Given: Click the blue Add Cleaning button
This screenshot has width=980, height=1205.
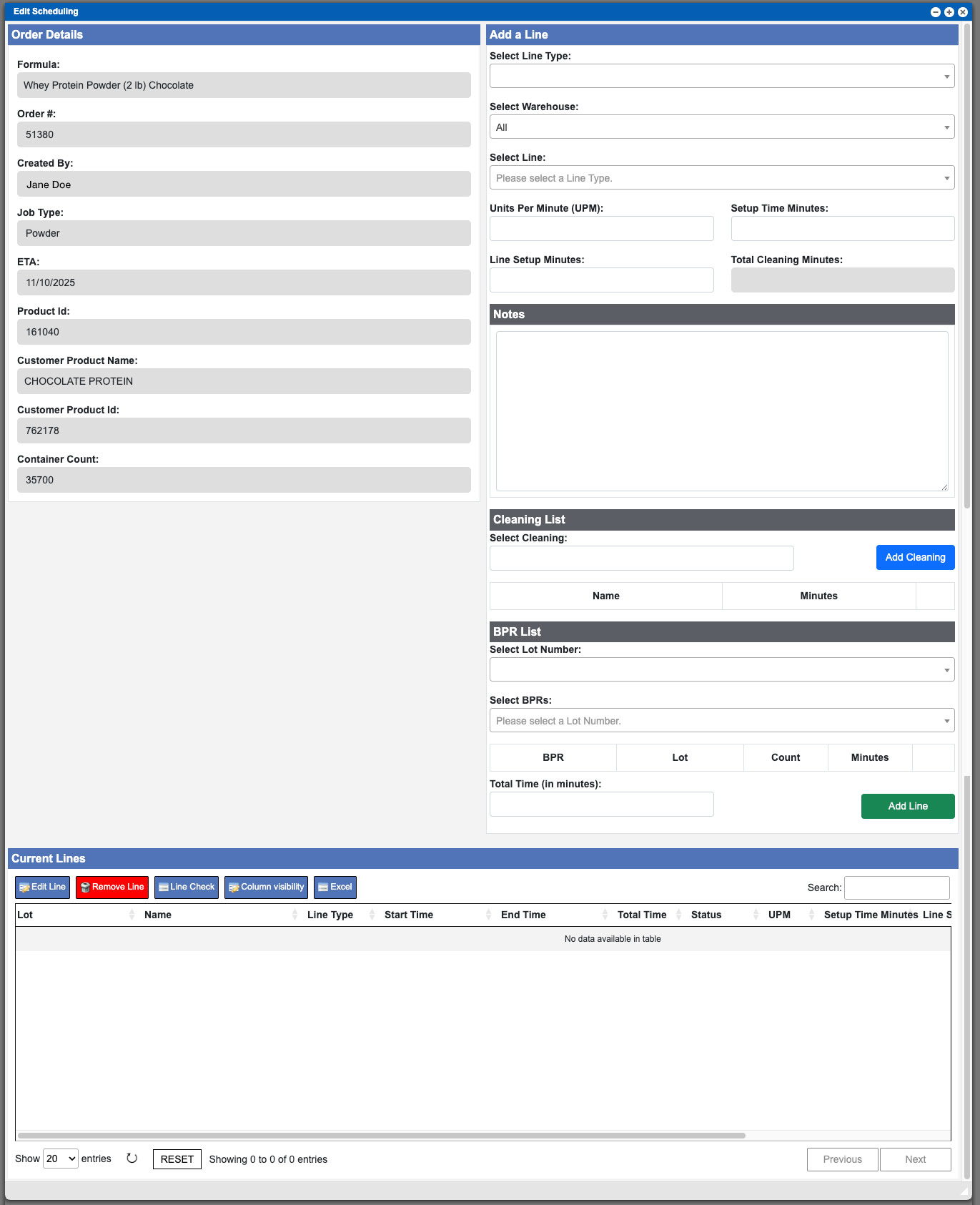Looking at the screenshot, I should click(x=915, y=558).
